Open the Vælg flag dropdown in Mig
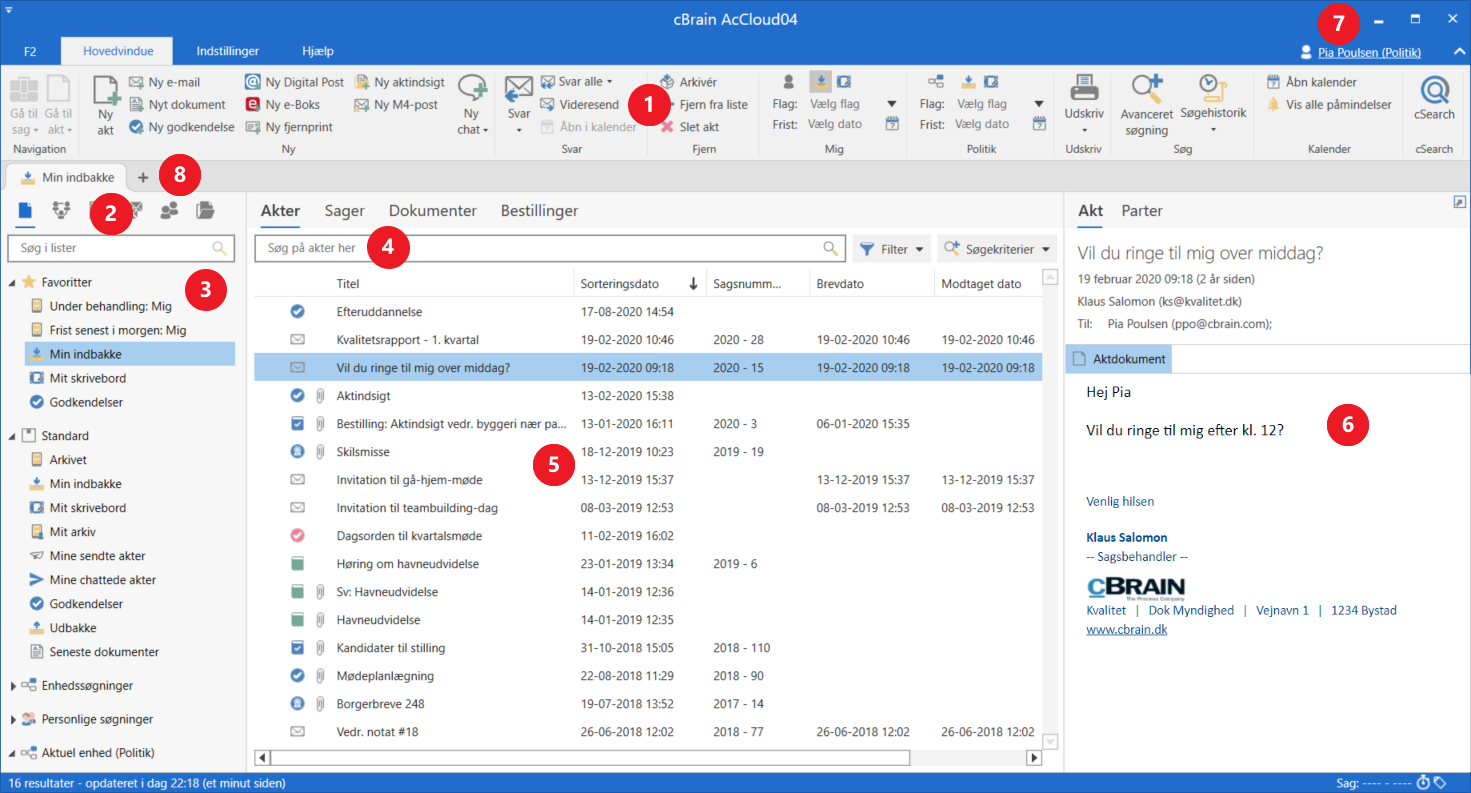The image size is (1471, 793). [x=891, y=104]
